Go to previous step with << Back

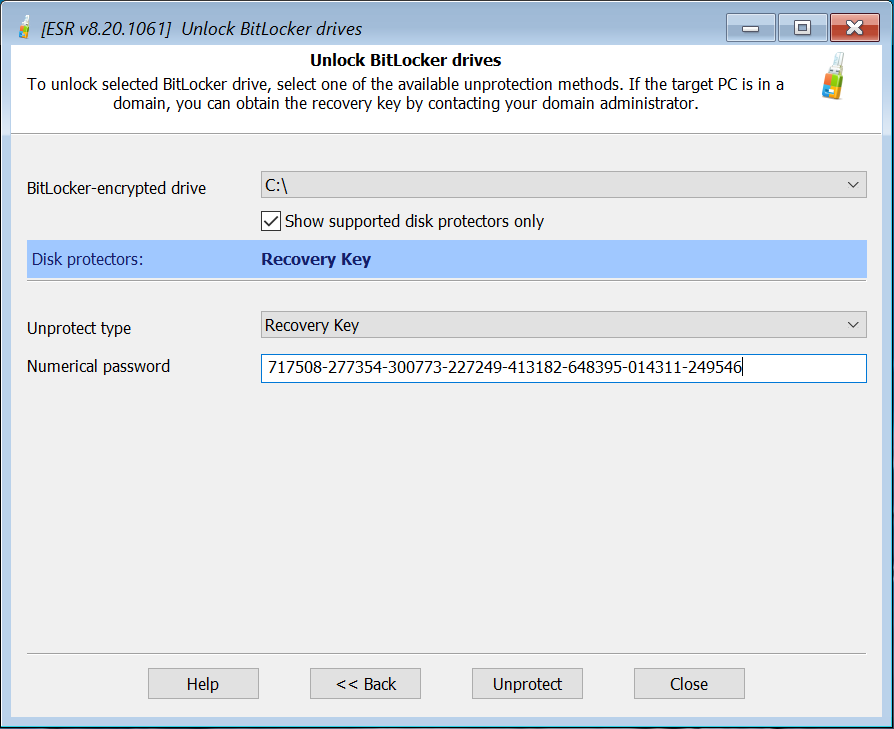(365, 684)
